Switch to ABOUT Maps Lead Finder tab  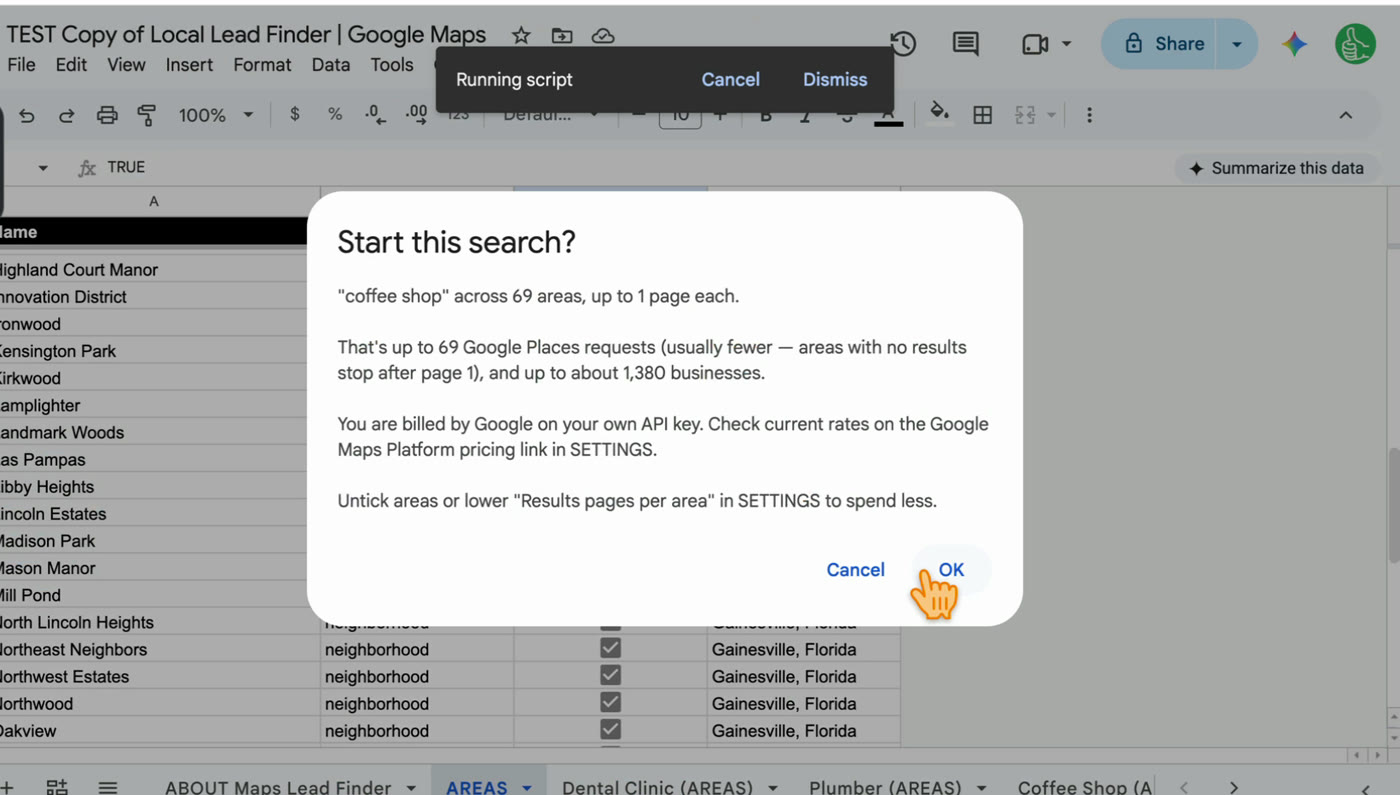[277, 787]
